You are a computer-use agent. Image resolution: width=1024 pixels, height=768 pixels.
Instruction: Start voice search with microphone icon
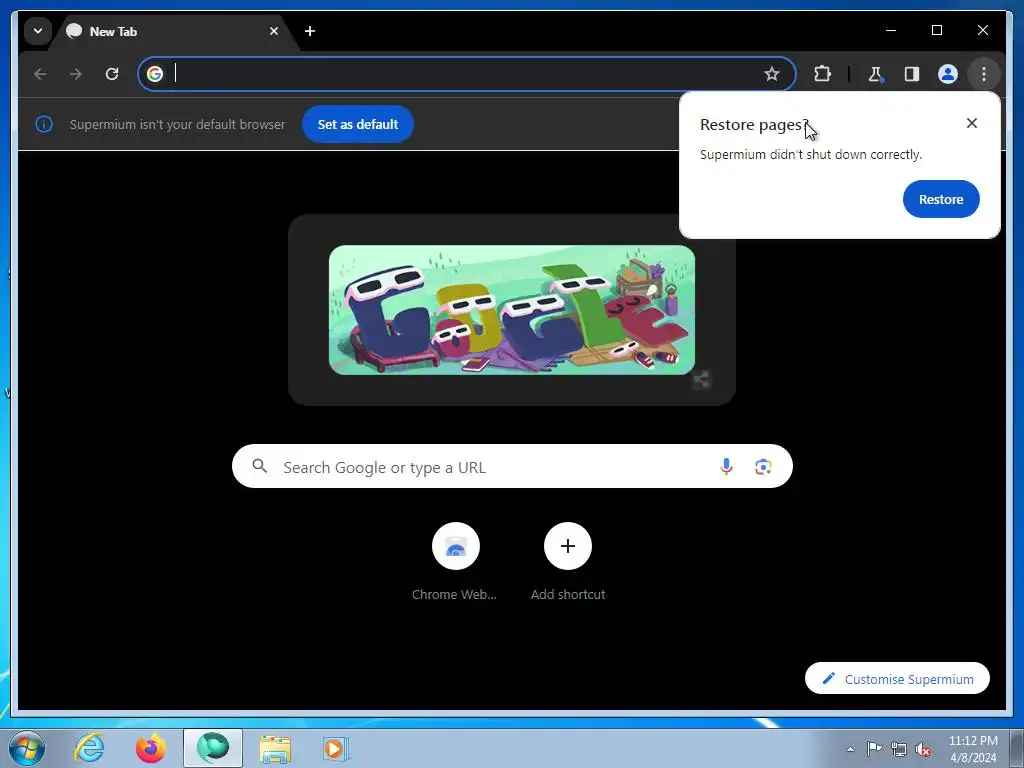click(x=726, y=466)
